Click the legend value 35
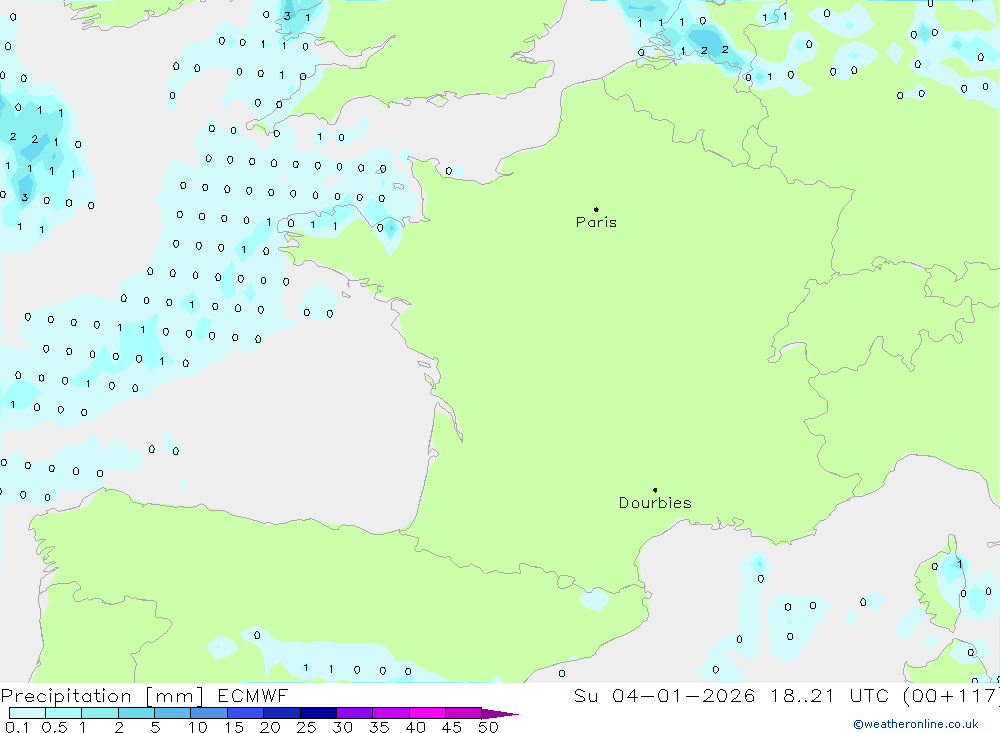The image size is (1000, 733). [x=379, y=727]
